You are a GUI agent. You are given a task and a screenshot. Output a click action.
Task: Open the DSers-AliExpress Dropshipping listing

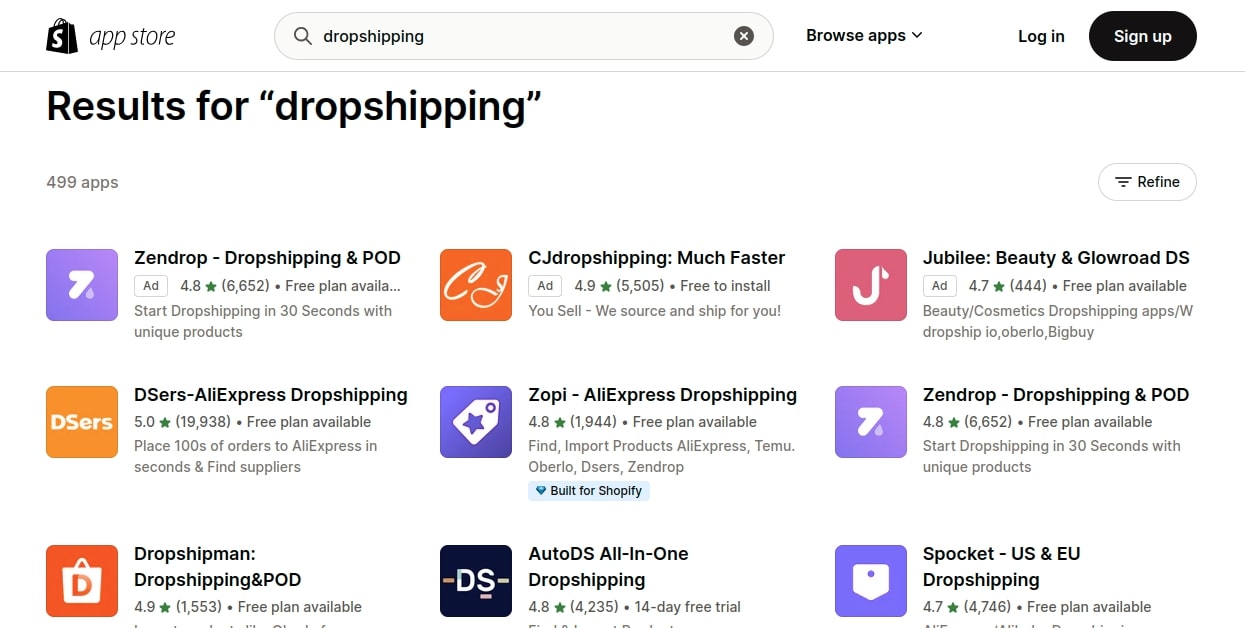point(270,394)
